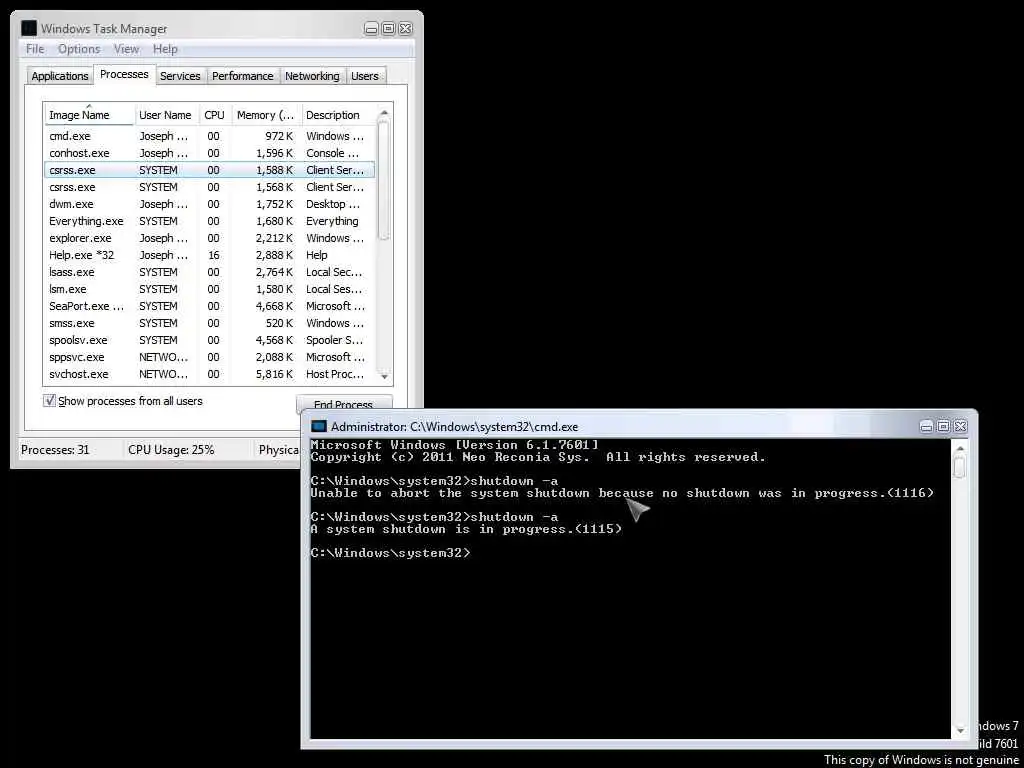This screenshot has height=768, width=1024.
Task: Select the Everything.exe process row
Action: click(x=210, y=221)
